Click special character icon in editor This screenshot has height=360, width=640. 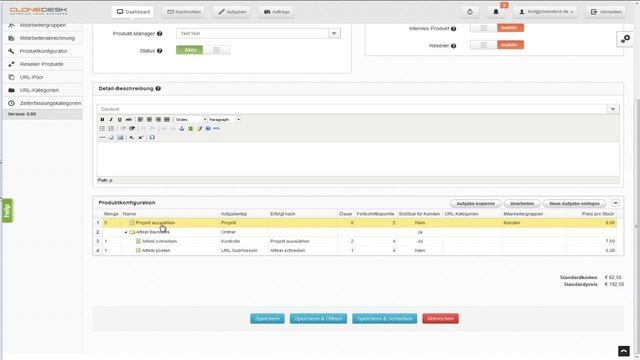click(152, 138)
